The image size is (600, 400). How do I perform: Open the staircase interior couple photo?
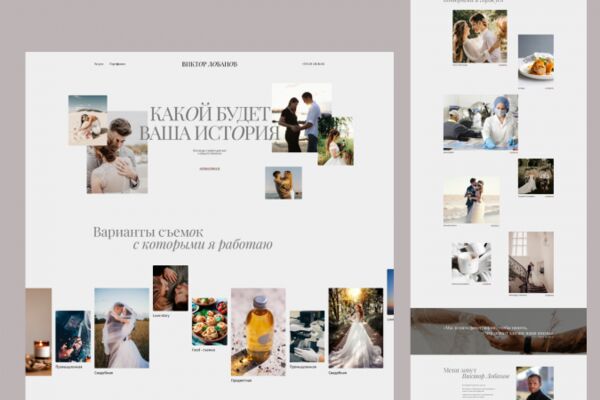tap(531, 262)
